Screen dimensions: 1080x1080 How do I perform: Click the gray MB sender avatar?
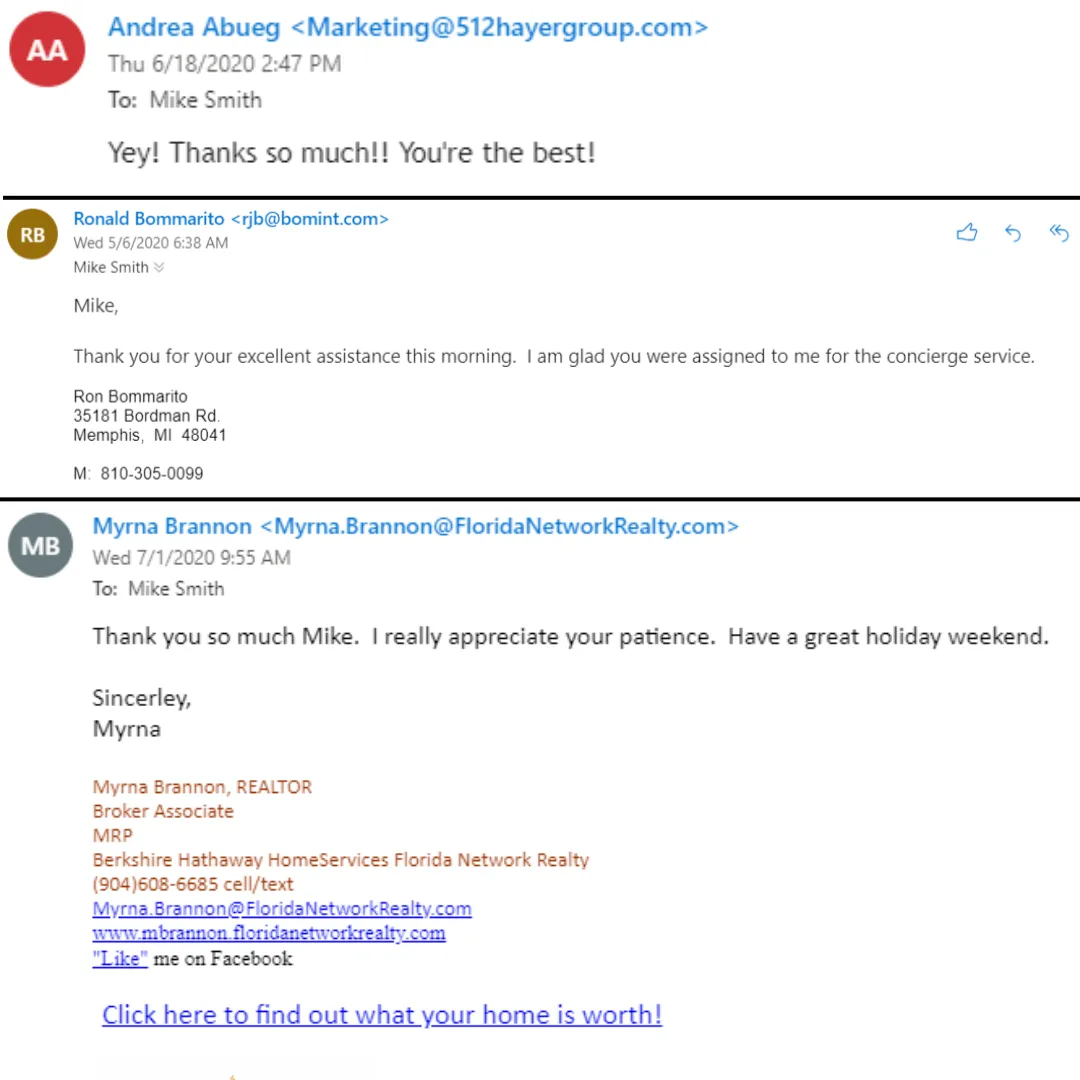(41, 545)
